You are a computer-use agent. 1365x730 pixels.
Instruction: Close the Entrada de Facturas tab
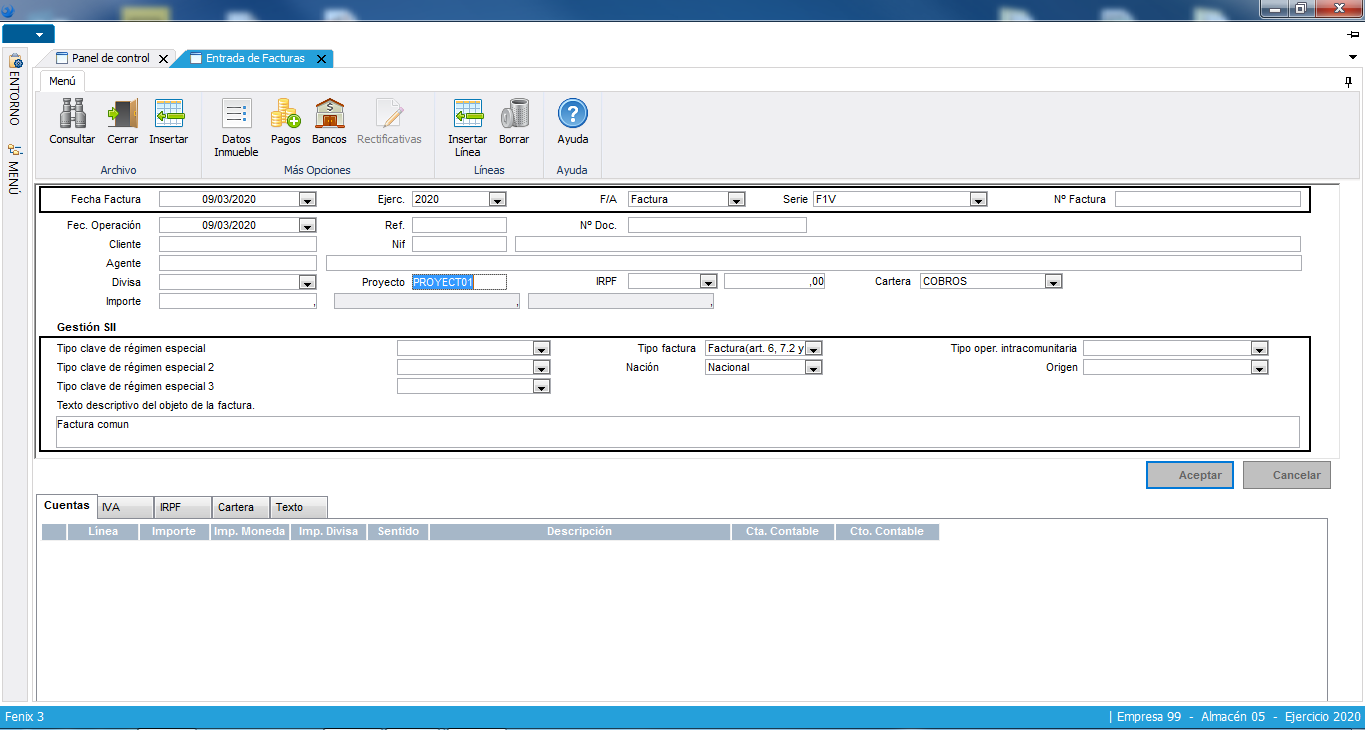click(x=321, y=59)
